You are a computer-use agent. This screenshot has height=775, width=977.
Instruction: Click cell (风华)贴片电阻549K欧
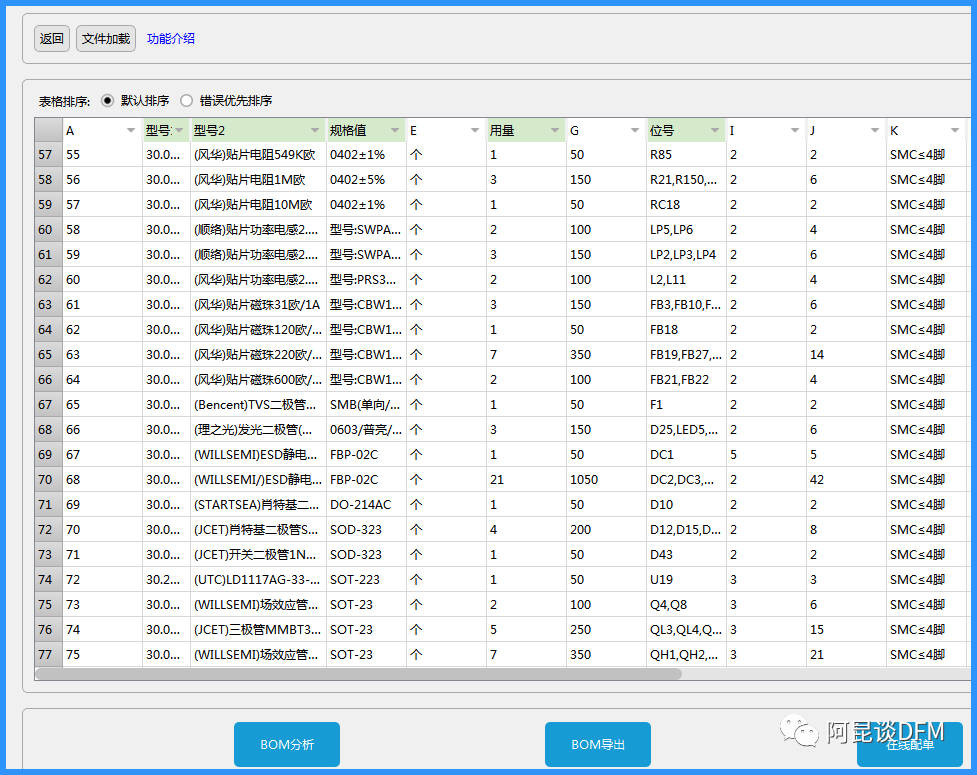(258, 155)
